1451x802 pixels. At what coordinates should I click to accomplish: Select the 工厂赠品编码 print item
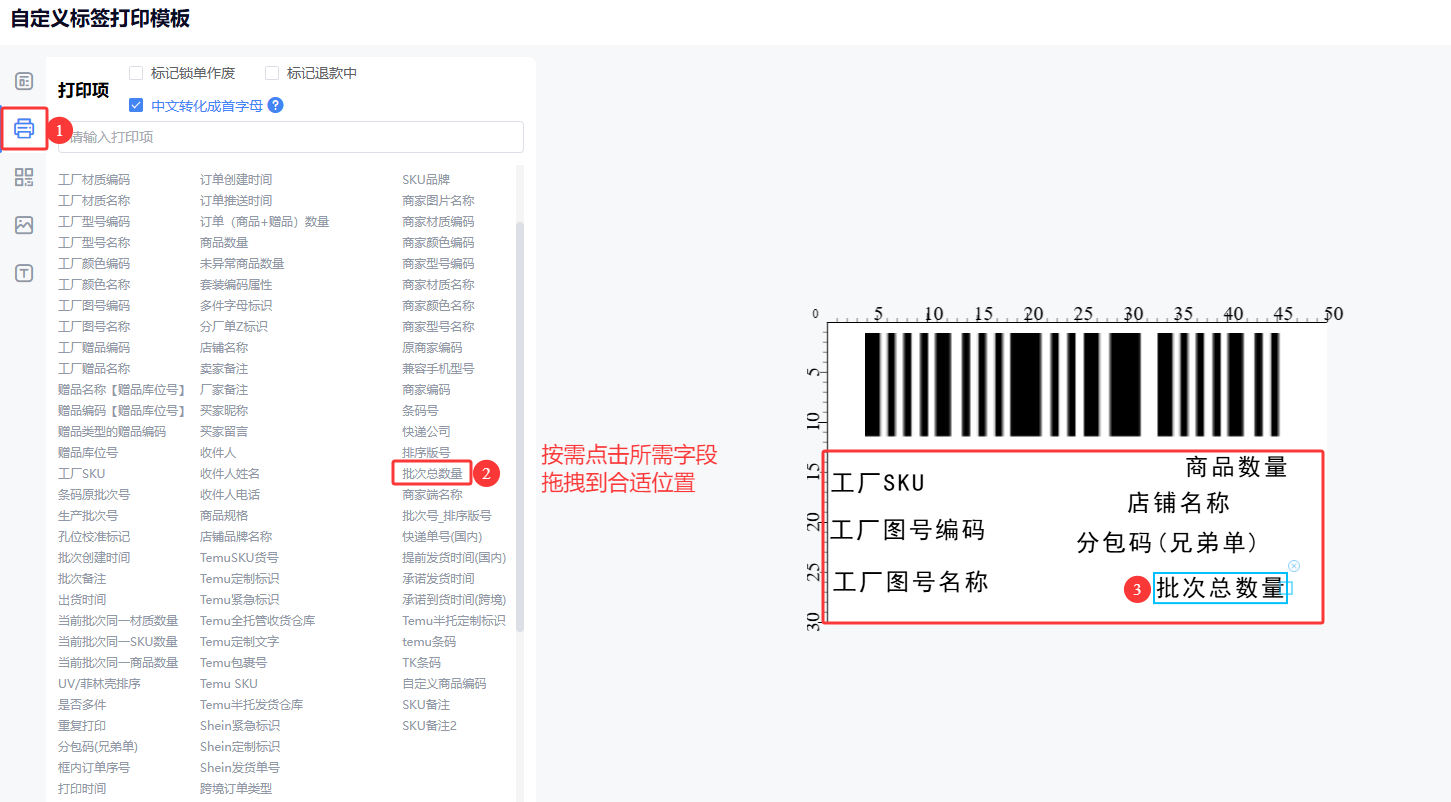click(94, 348)
